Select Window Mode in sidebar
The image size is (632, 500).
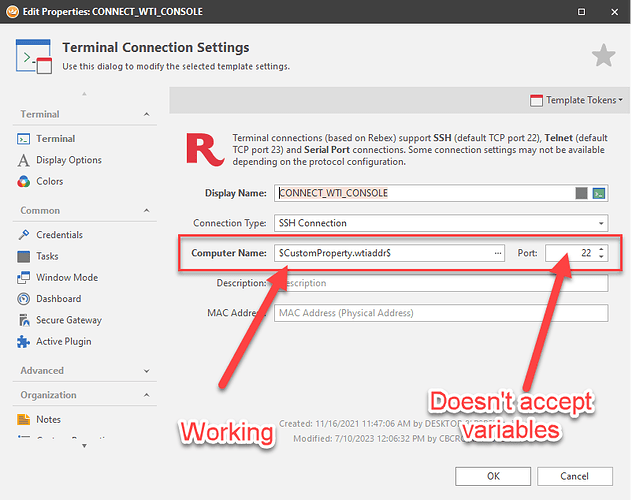coord(66,277)
